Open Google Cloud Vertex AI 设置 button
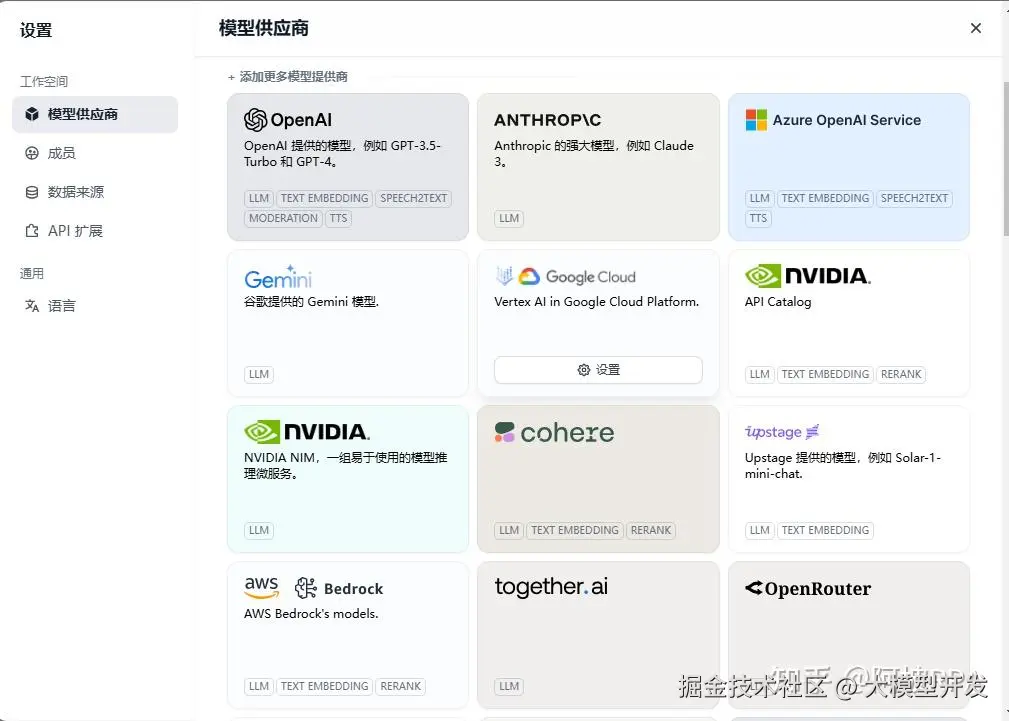This screenshot has width=1009, height=721. click(x=598, y=370)
